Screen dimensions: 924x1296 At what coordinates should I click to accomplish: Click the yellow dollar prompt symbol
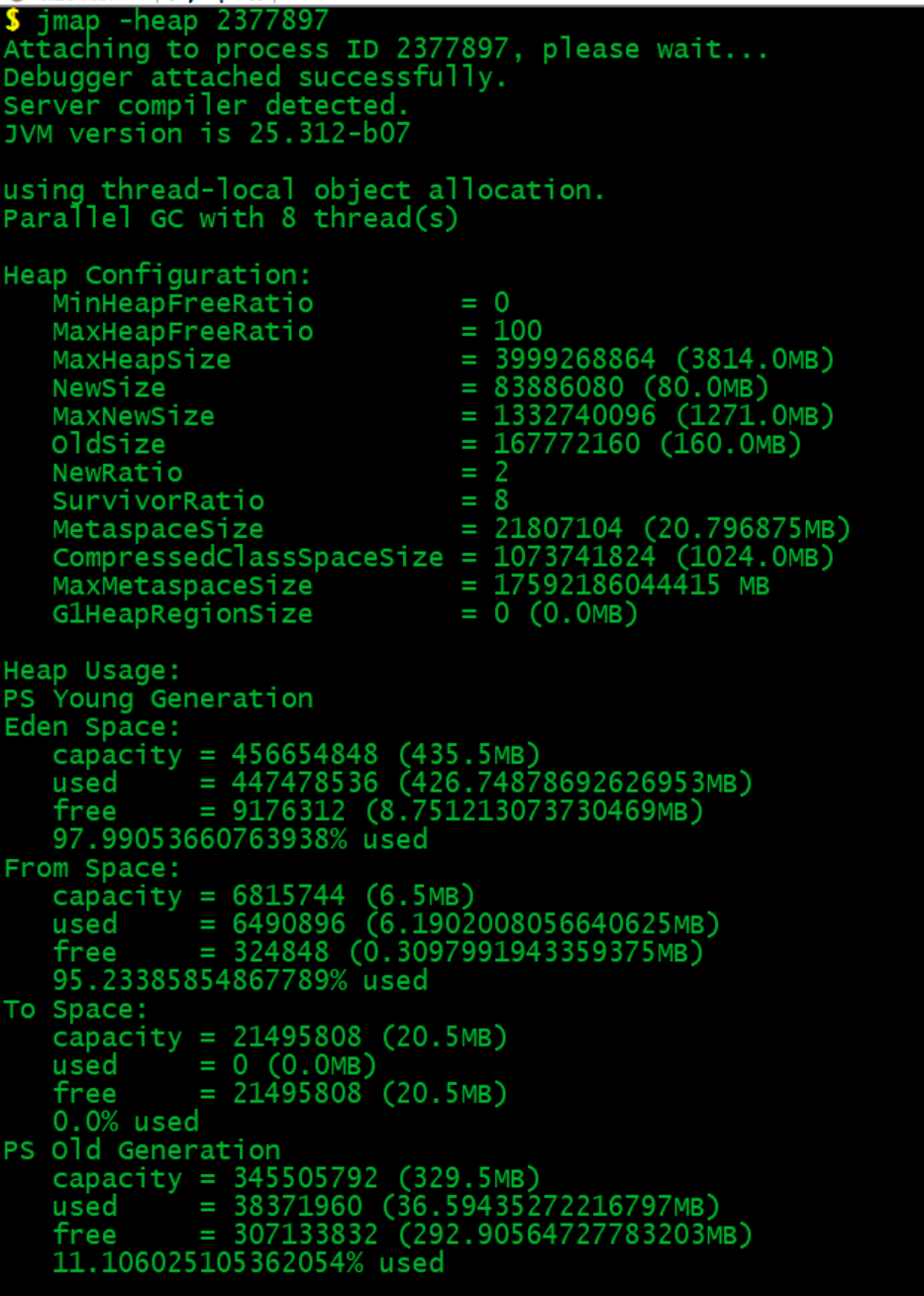(13, 20)
